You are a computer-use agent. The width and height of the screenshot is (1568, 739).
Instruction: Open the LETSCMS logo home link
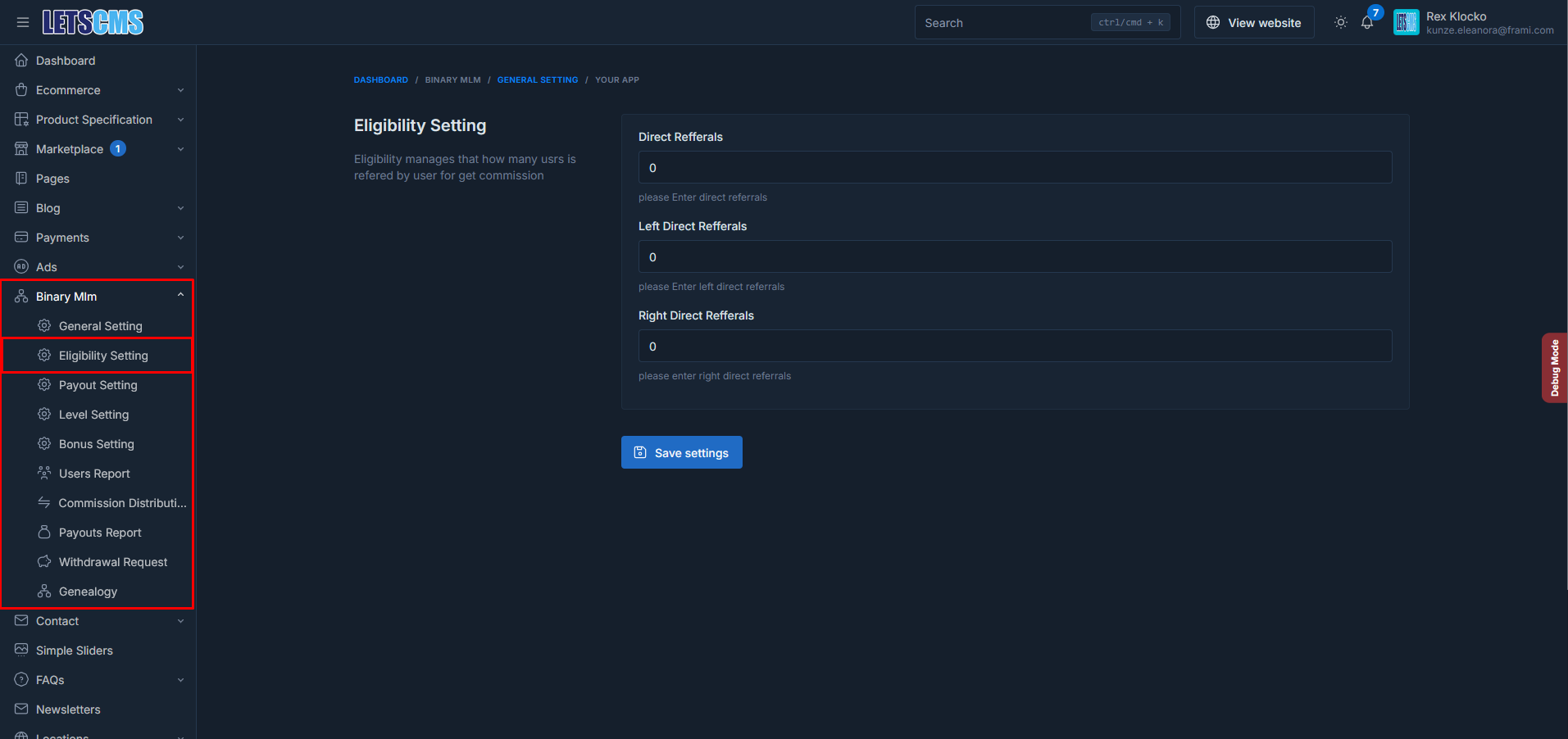click(x=93, y=22)
